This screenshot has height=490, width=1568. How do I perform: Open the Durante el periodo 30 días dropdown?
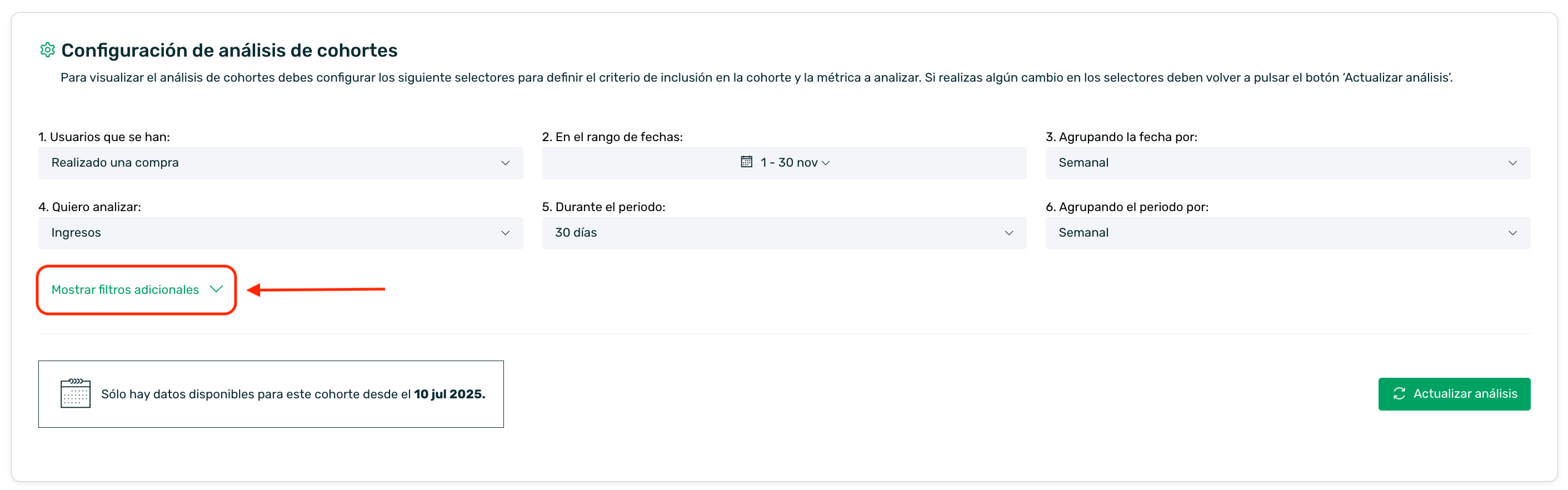[x=783, y=233]
